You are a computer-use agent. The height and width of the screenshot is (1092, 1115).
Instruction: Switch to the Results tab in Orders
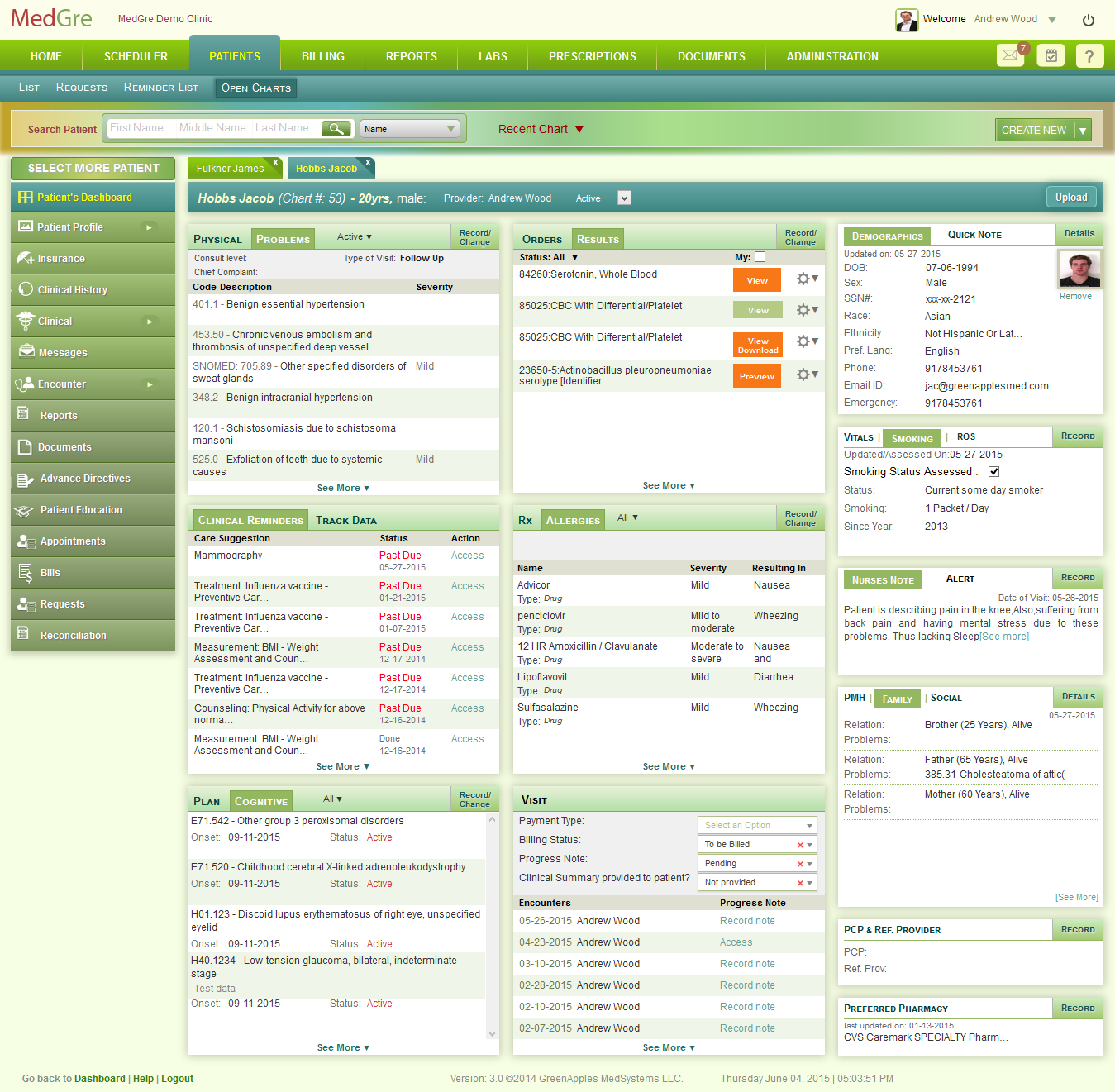point(598,239)
